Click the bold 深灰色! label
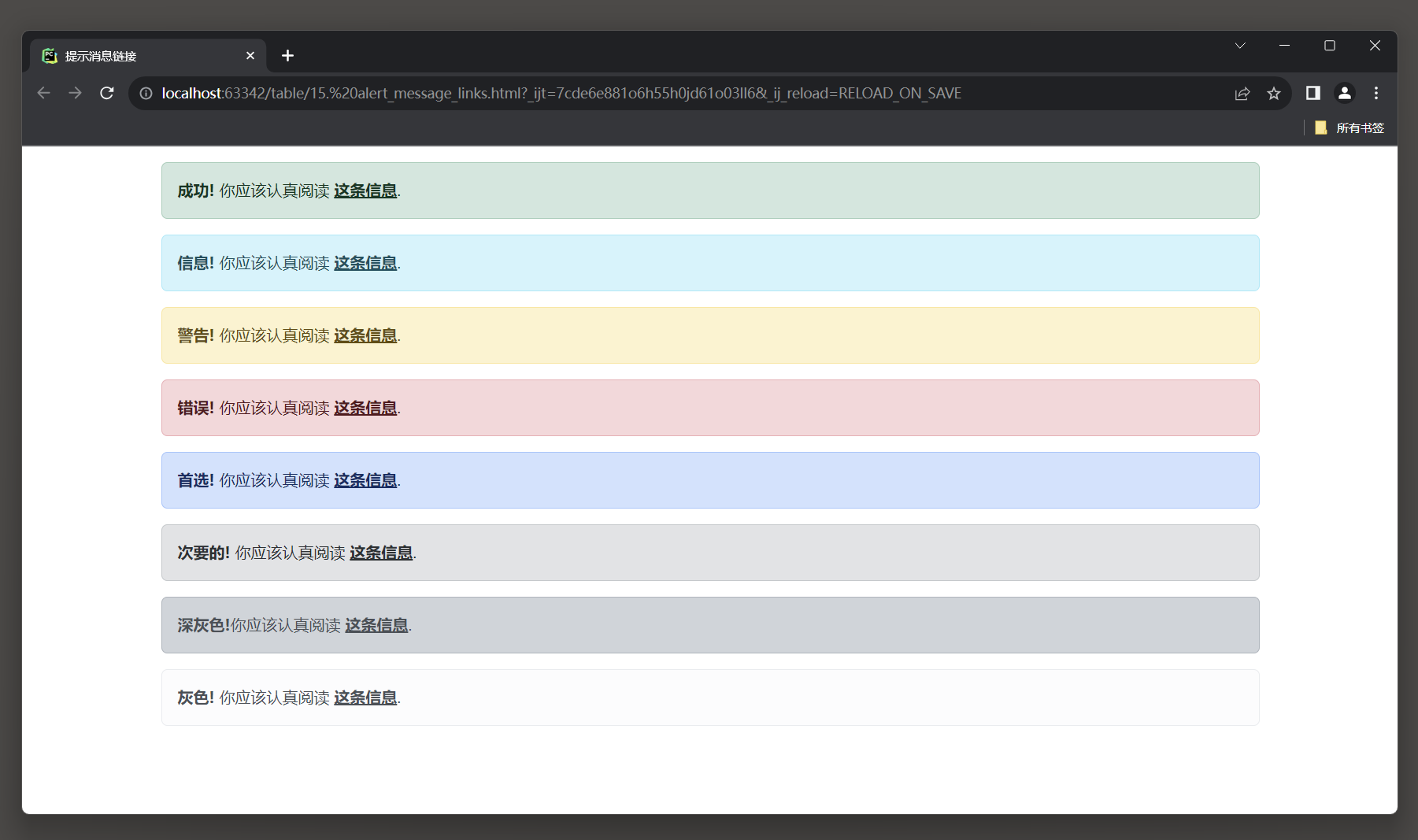 (203, 625)
